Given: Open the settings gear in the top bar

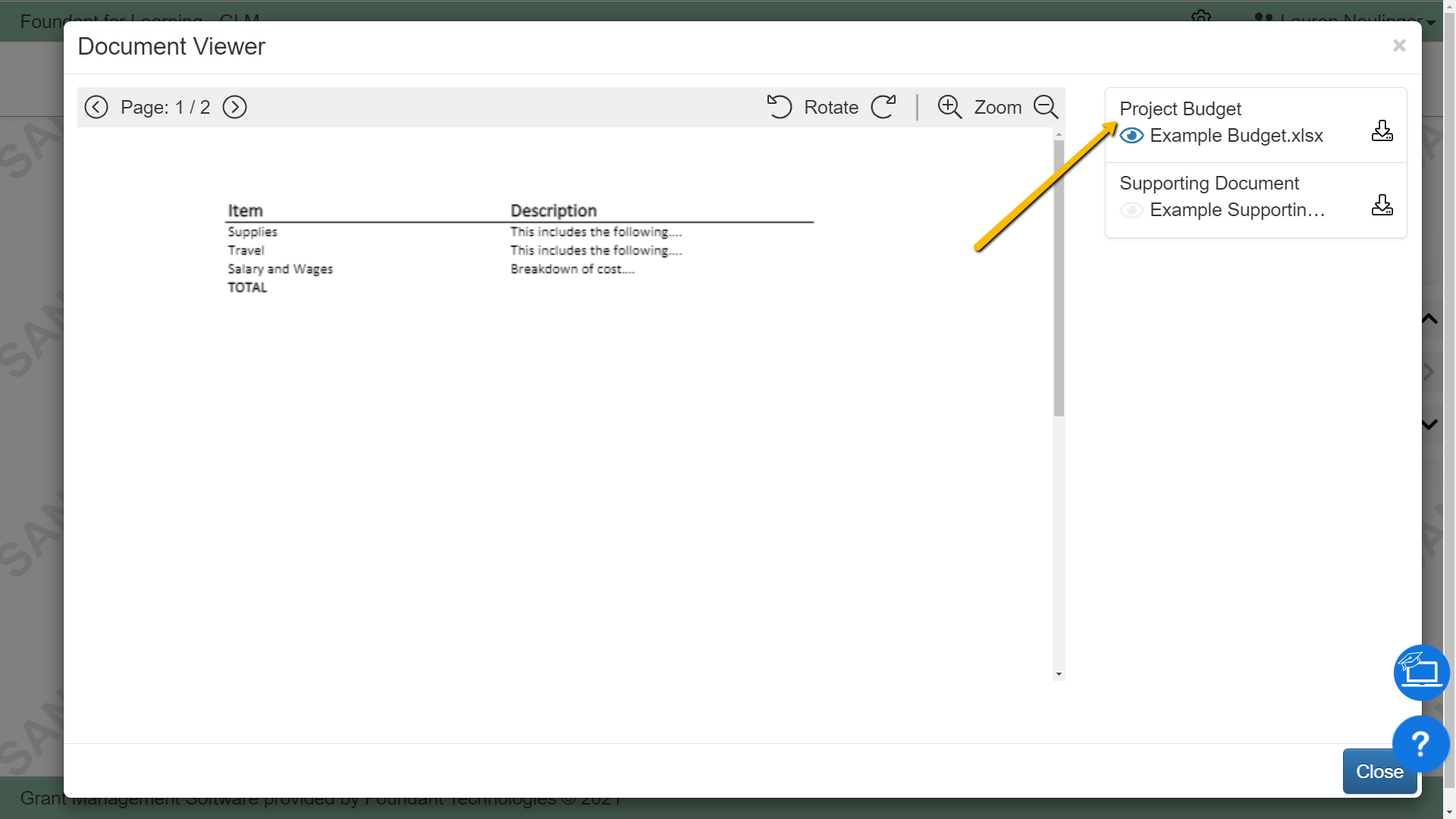Looking at the screenshot, I should [x=1202, y=17].
